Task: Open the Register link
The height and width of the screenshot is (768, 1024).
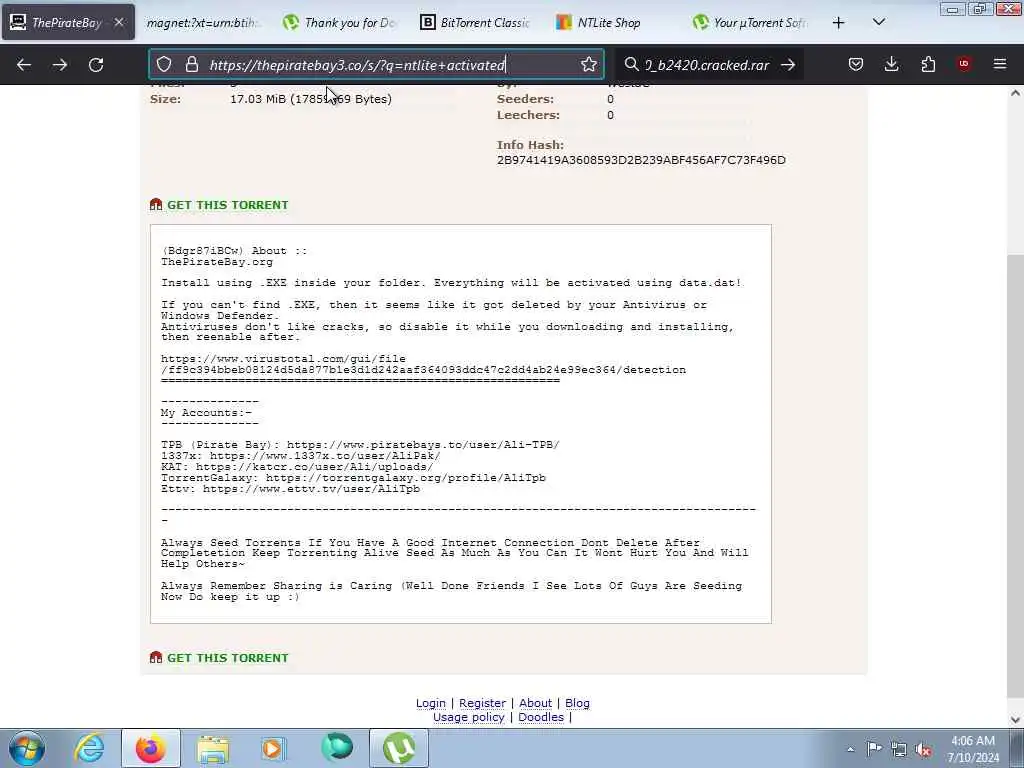Action: [483, 703]
